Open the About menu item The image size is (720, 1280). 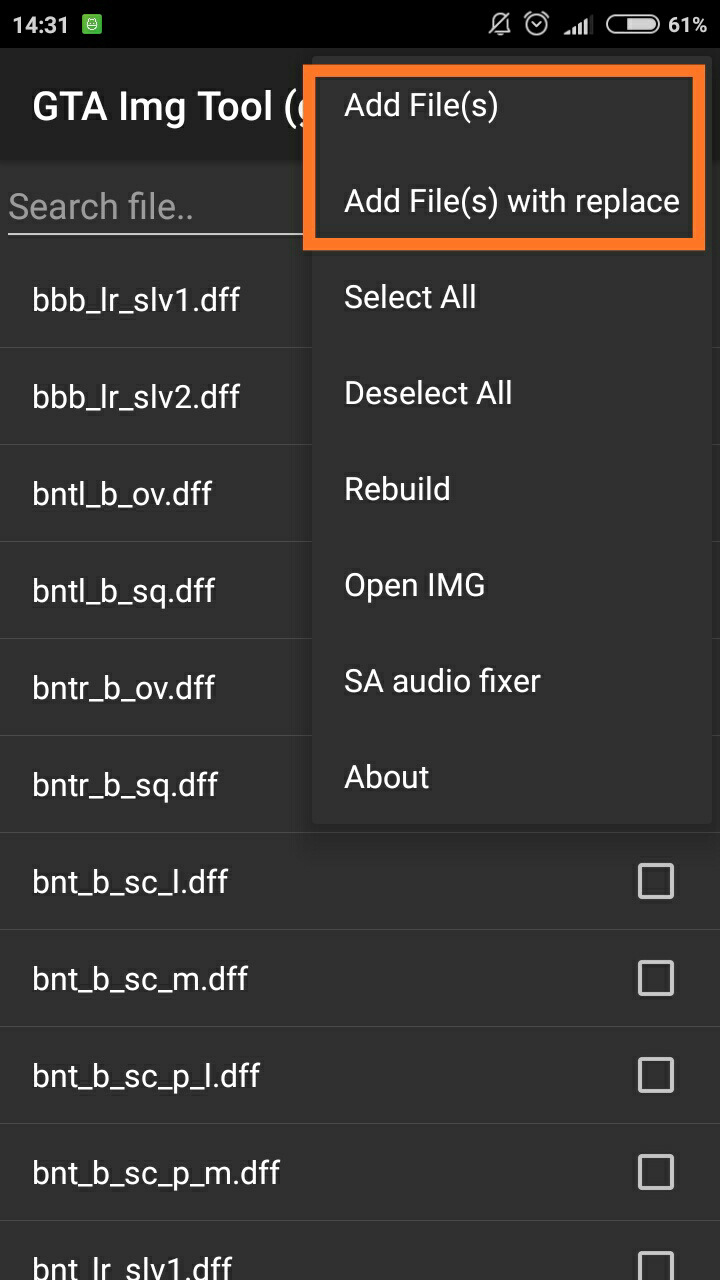[512, 777]
